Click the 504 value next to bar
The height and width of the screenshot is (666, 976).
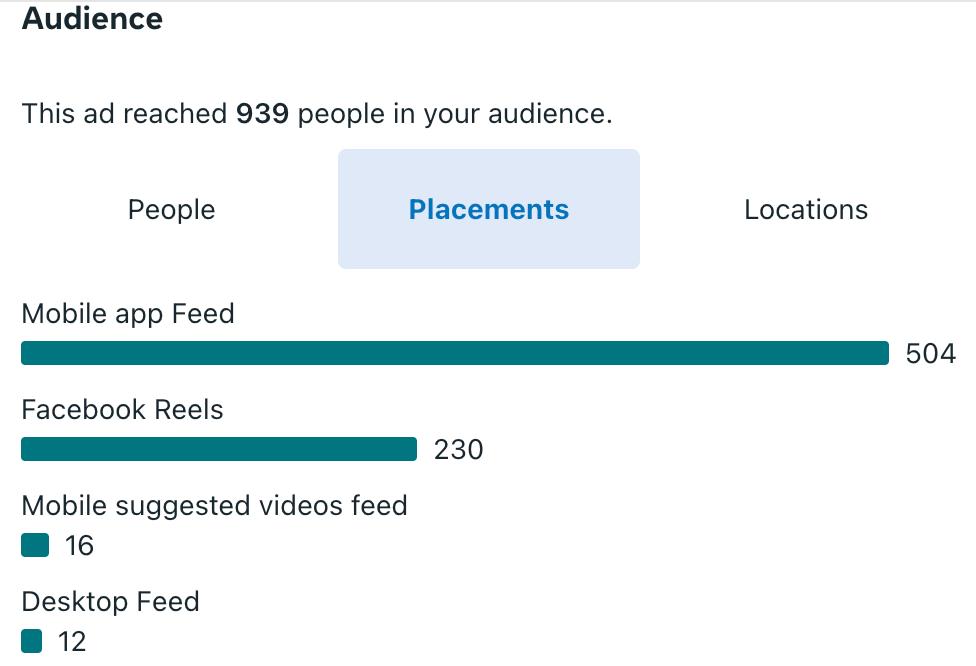[930, 354]
